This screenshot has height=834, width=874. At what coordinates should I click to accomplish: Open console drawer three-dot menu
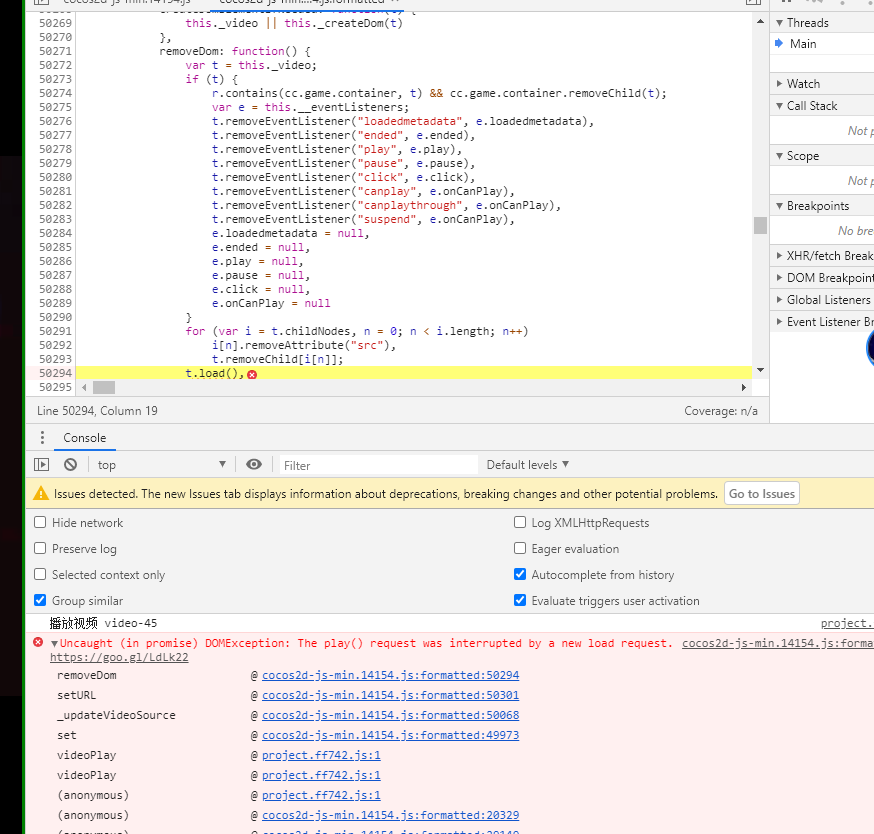[42, 438]
